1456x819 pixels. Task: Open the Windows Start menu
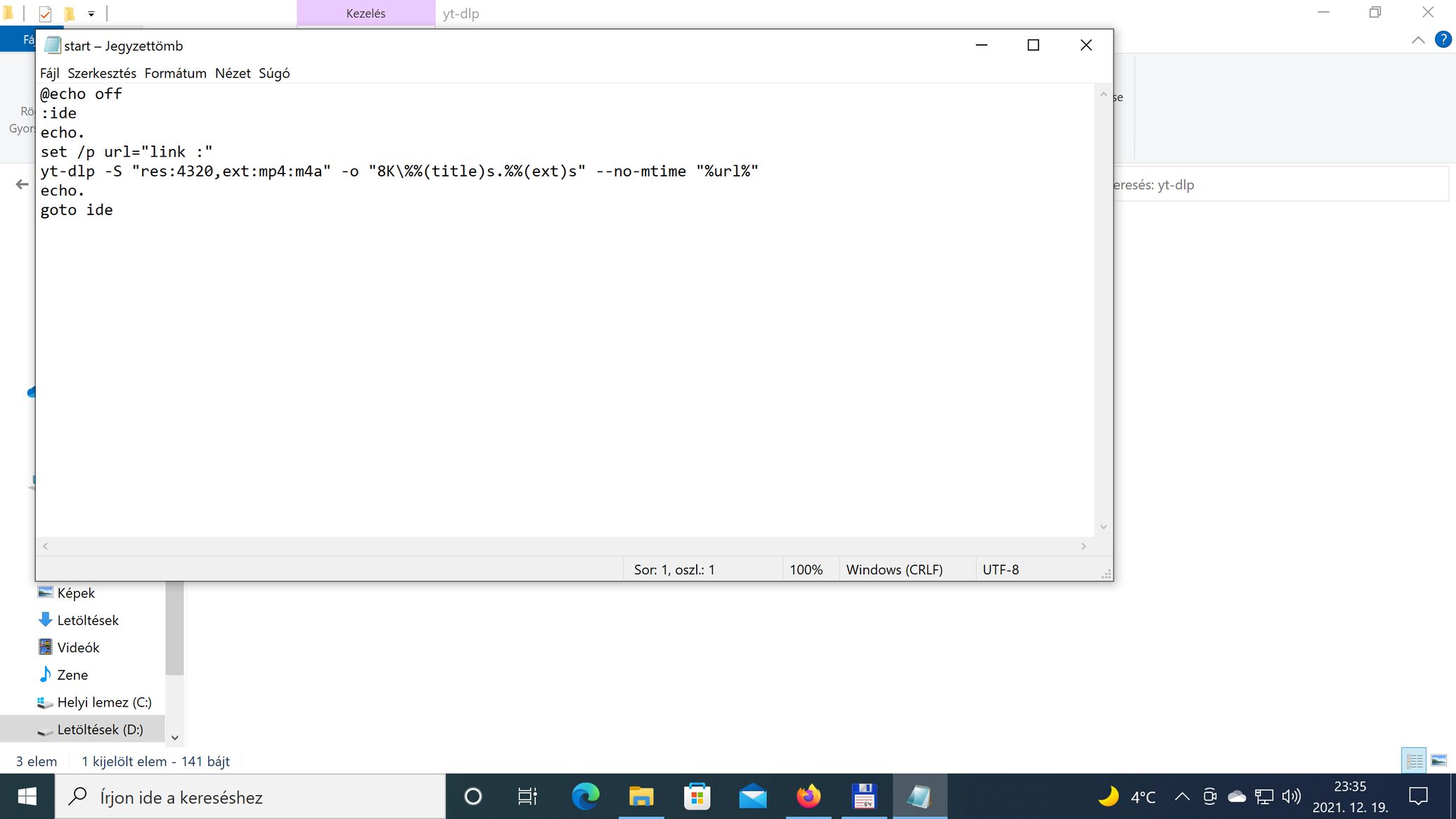(x=27, y=797)
